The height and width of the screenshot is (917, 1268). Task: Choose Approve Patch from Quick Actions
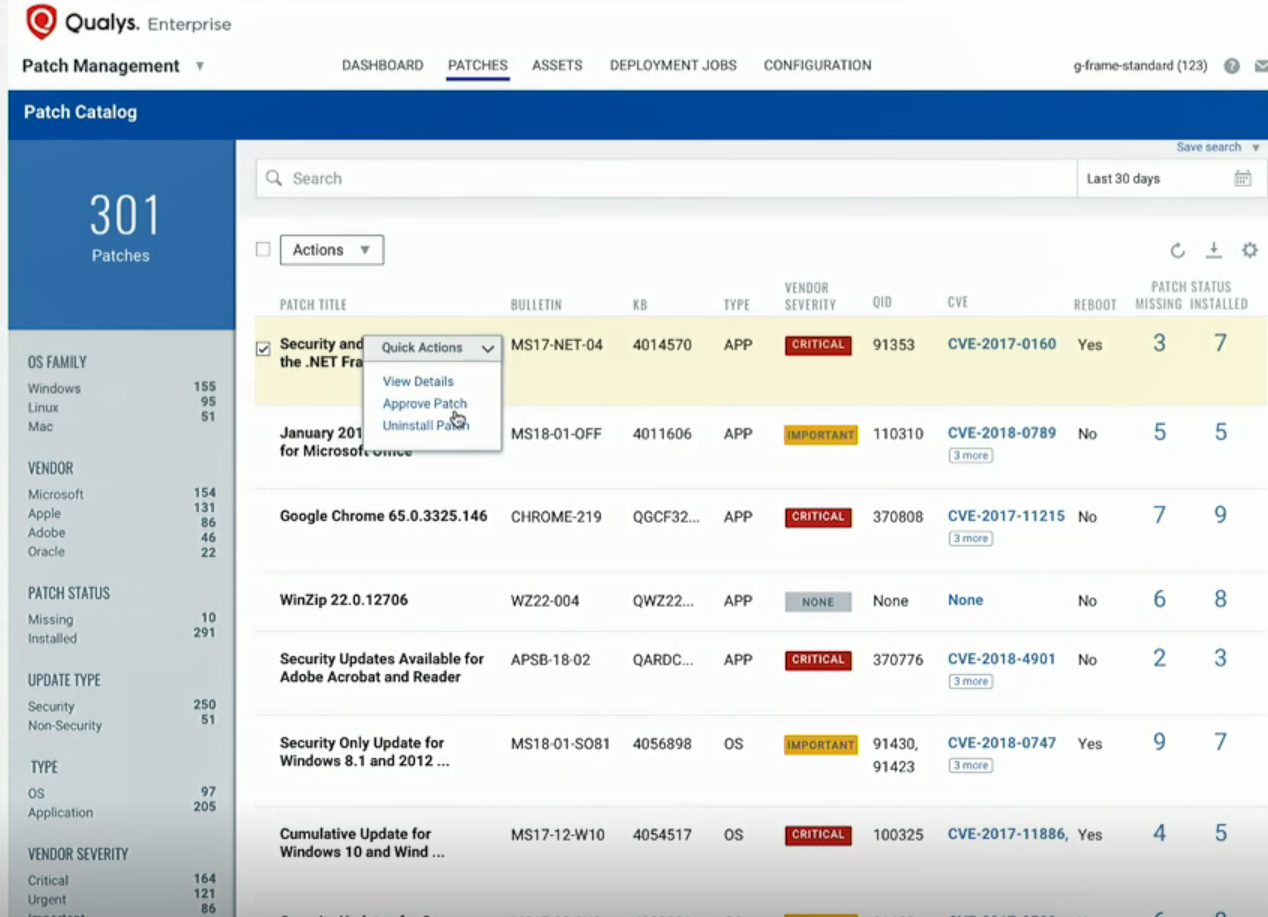click(424, 404)
